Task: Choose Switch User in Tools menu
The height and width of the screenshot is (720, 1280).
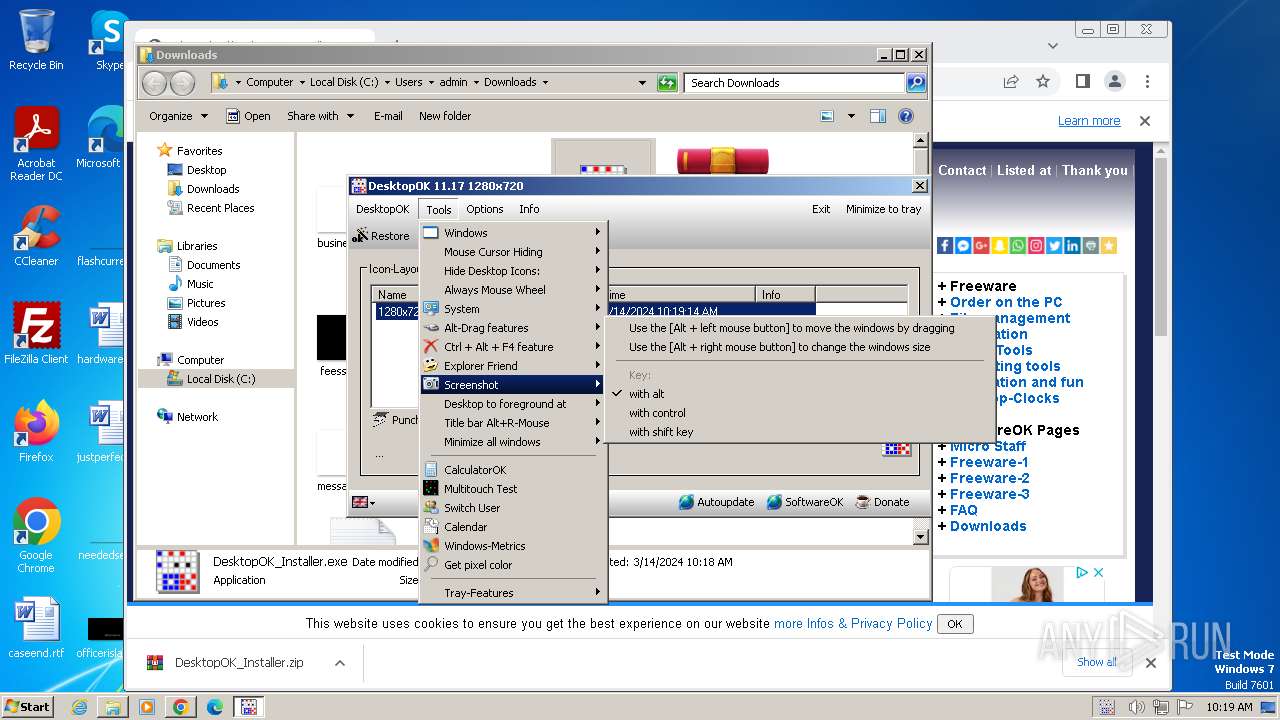Action: [513, 508]
